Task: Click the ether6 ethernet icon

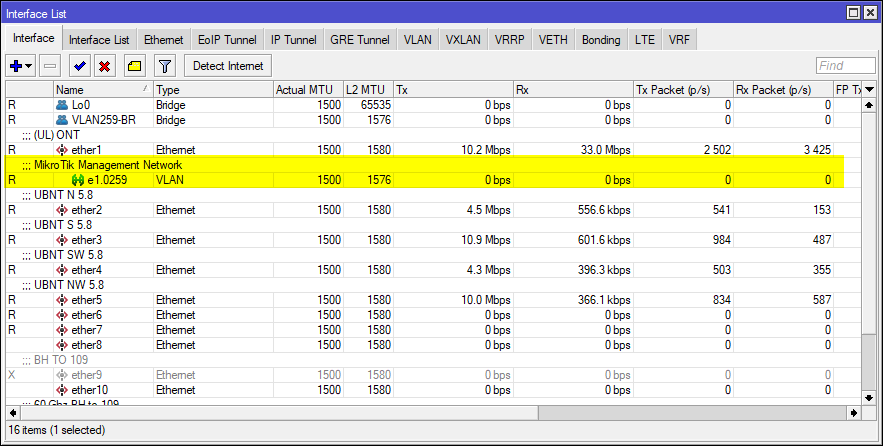Action: tap(62, 315)
